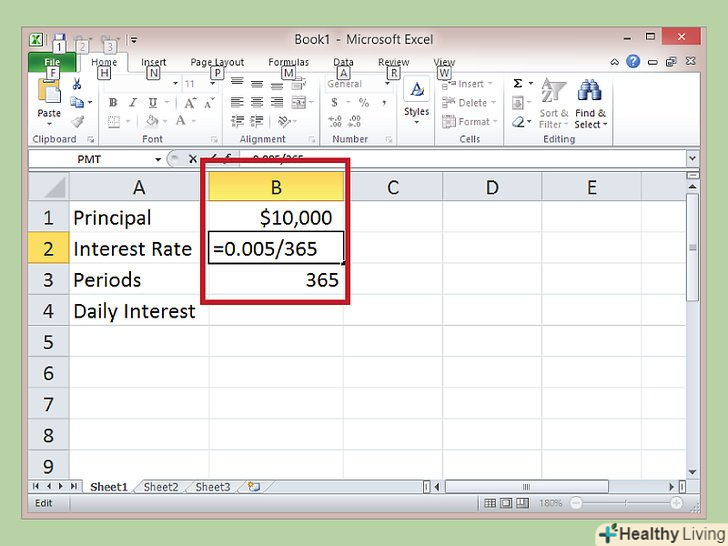Click the Percent Style icon
This screenshot has height=546, width=728.
click(x=364, y=103)
